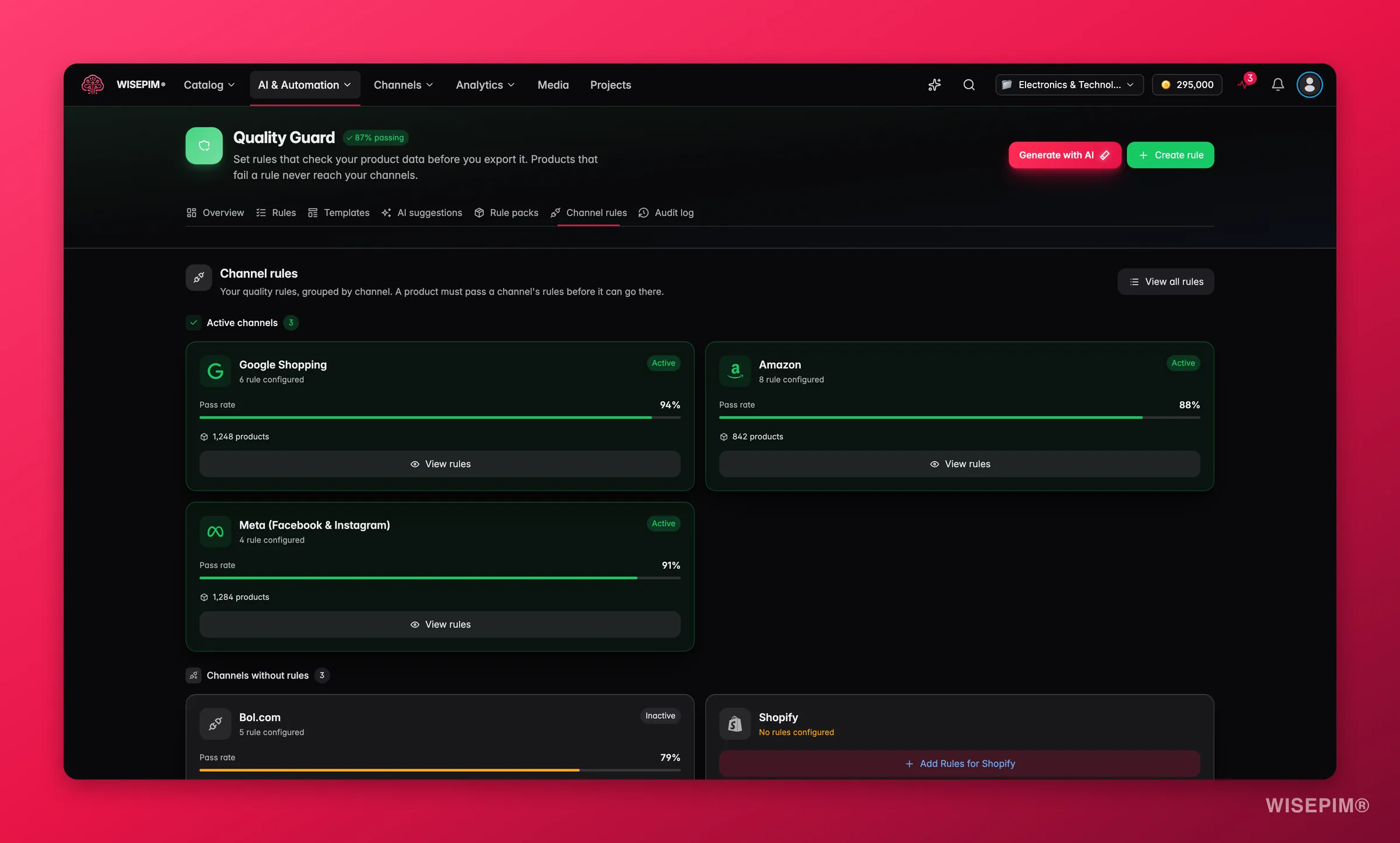The image size is (1400, 843).
Task: Click the WisePIM brain logo icon
Action: (93, 85)
